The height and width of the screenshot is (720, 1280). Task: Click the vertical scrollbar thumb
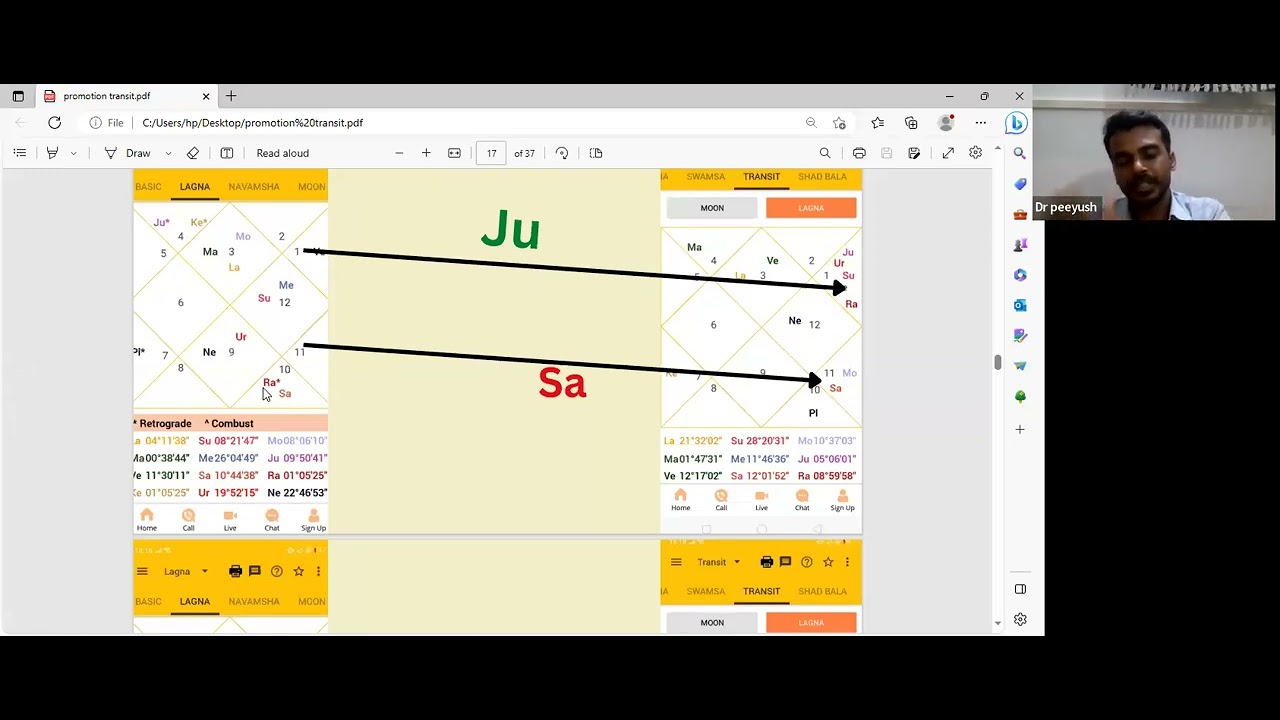click(997, 362)
